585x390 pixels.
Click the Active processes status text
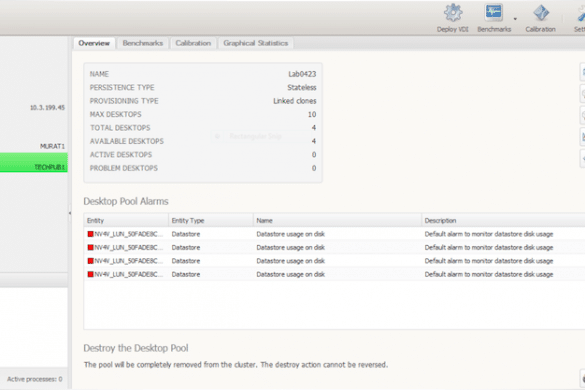pyautogui.click(x=35, y=379)
